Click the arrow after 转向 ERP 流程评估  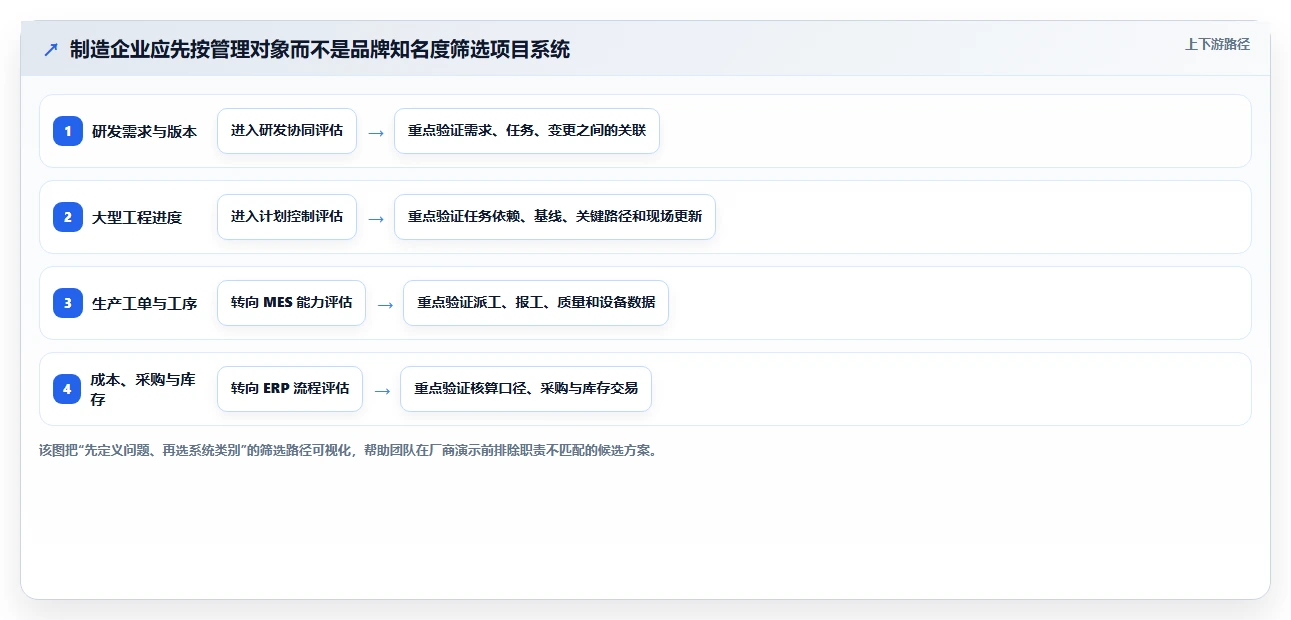click(x=382, y=390)
